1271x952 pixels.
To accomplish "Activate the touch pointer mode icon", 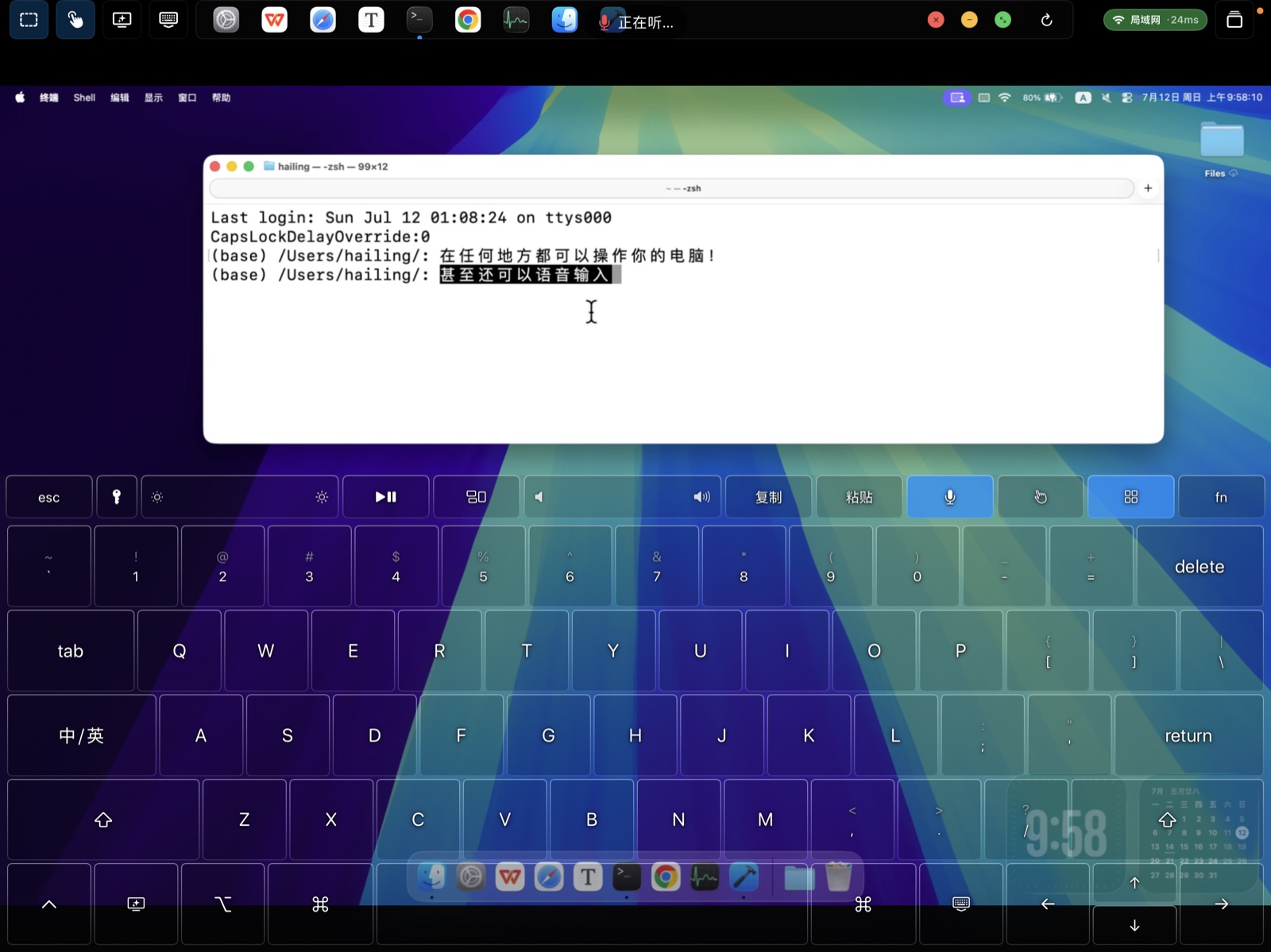I will click(75, 20).
